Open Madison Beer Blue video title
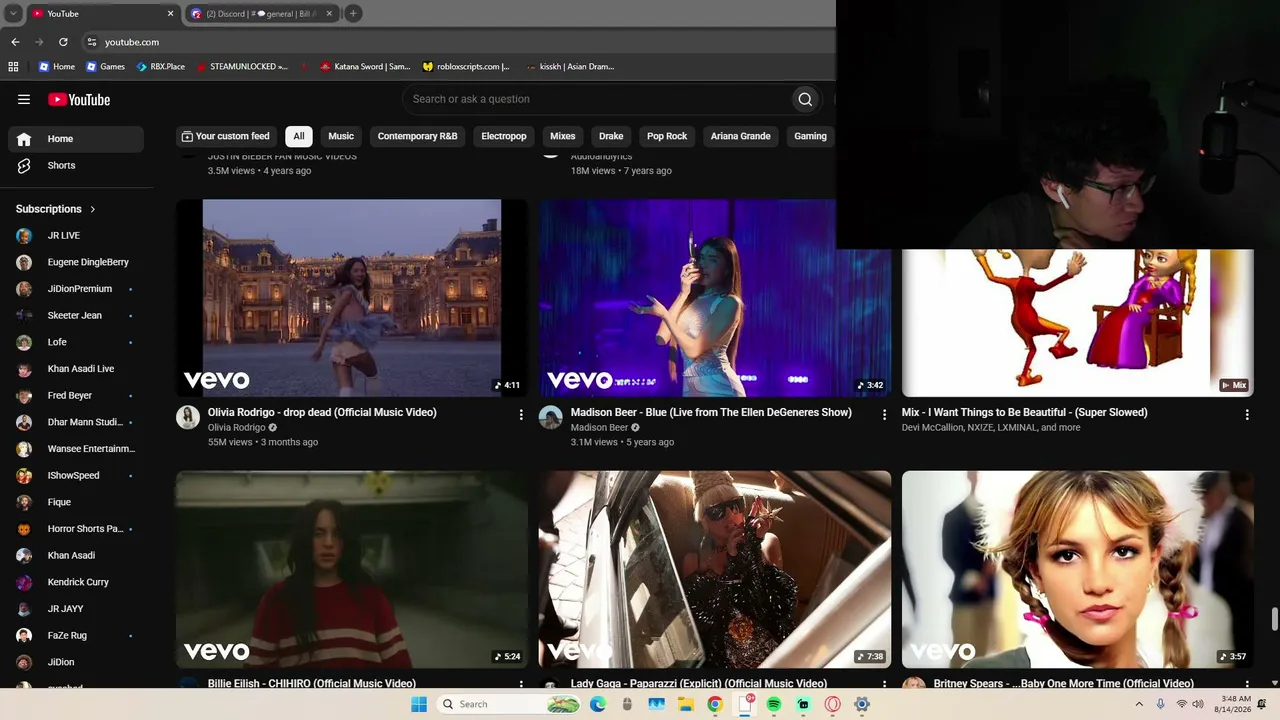This screenshot has height=720, width=1280. point(711,412)
